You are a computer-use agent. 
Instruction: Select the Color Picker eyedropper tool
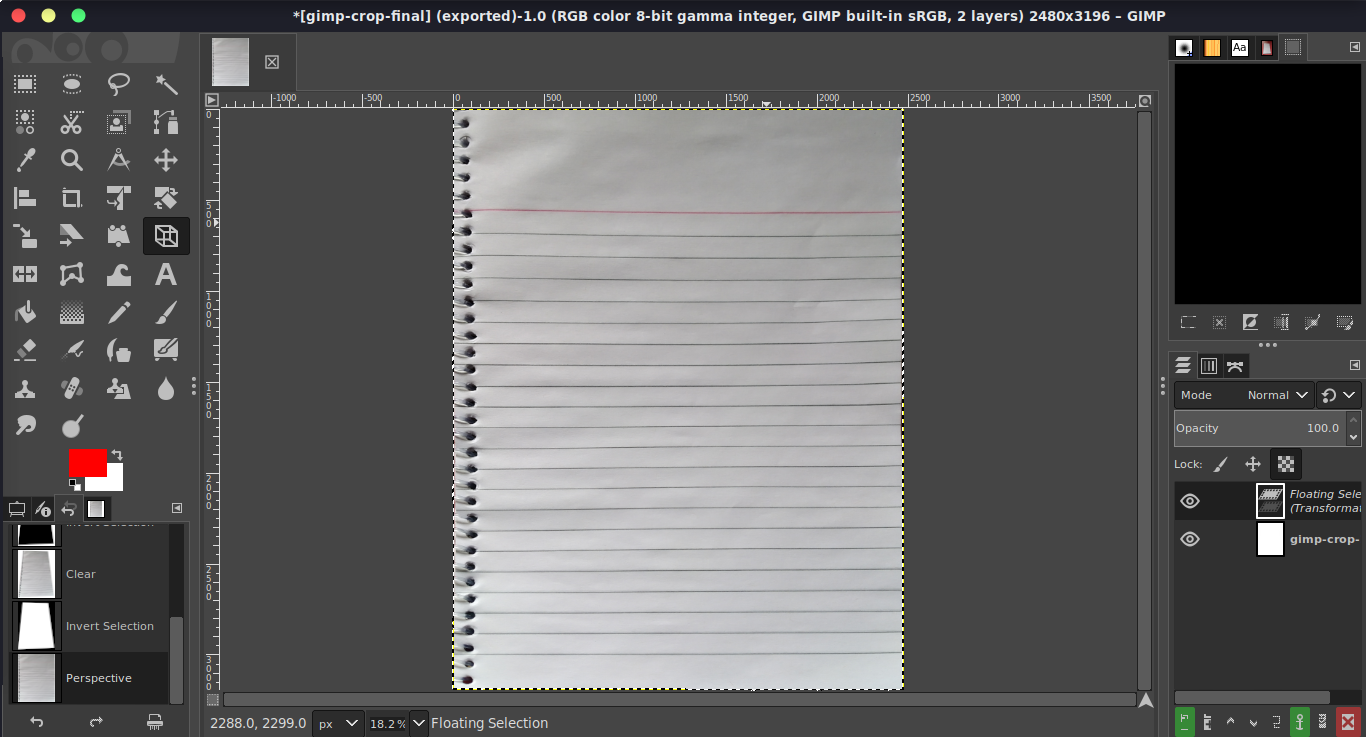25,160
